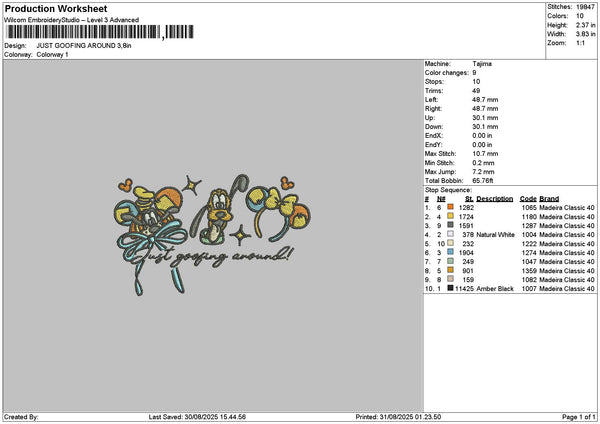Screen dimensions: 600x424
Task: Click the 'Right:' measurement label
Action: click(433, 109)
